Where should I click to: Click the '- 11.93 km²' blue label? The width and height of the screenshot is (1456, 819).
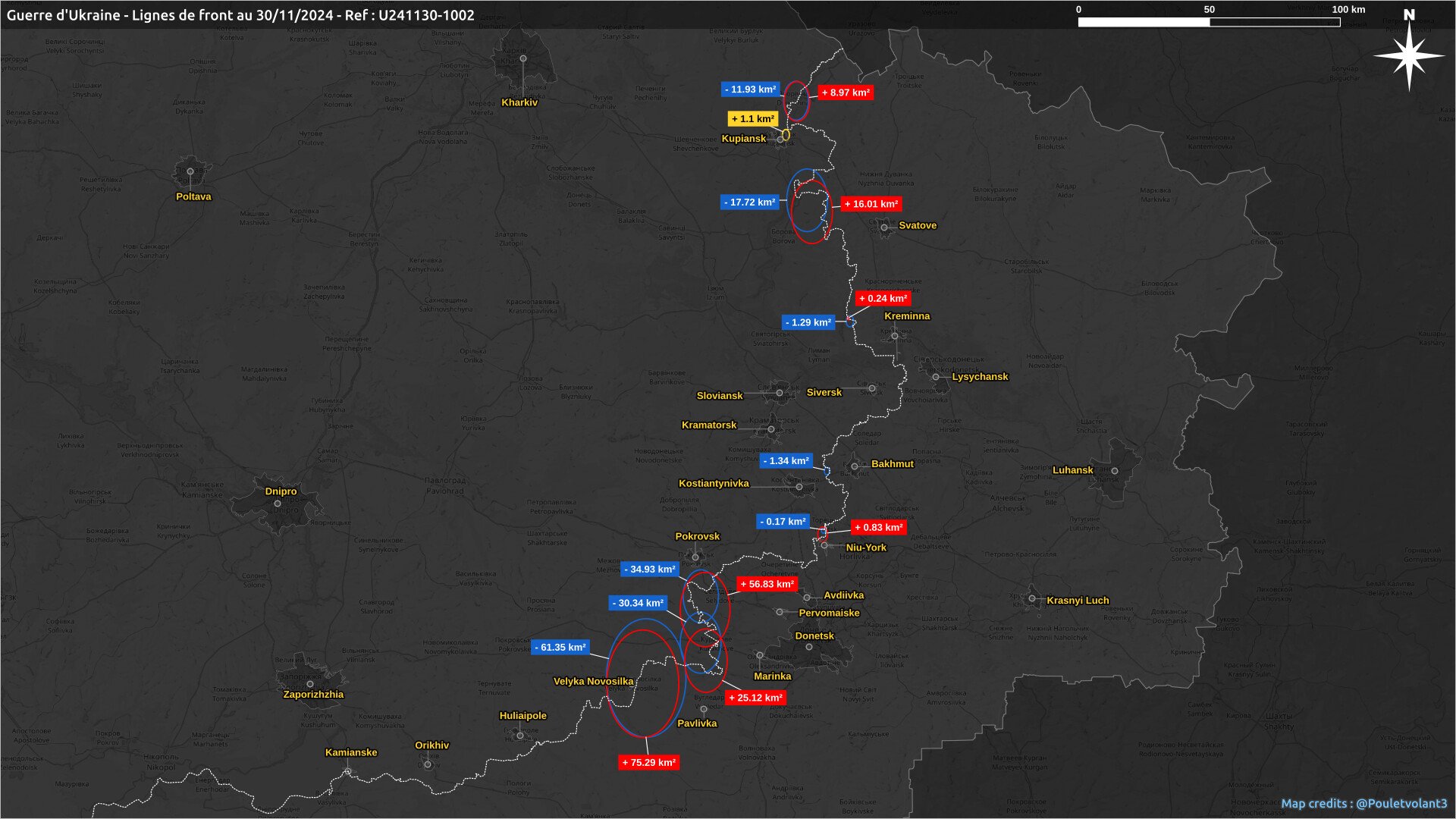click(x=750, y=89)
